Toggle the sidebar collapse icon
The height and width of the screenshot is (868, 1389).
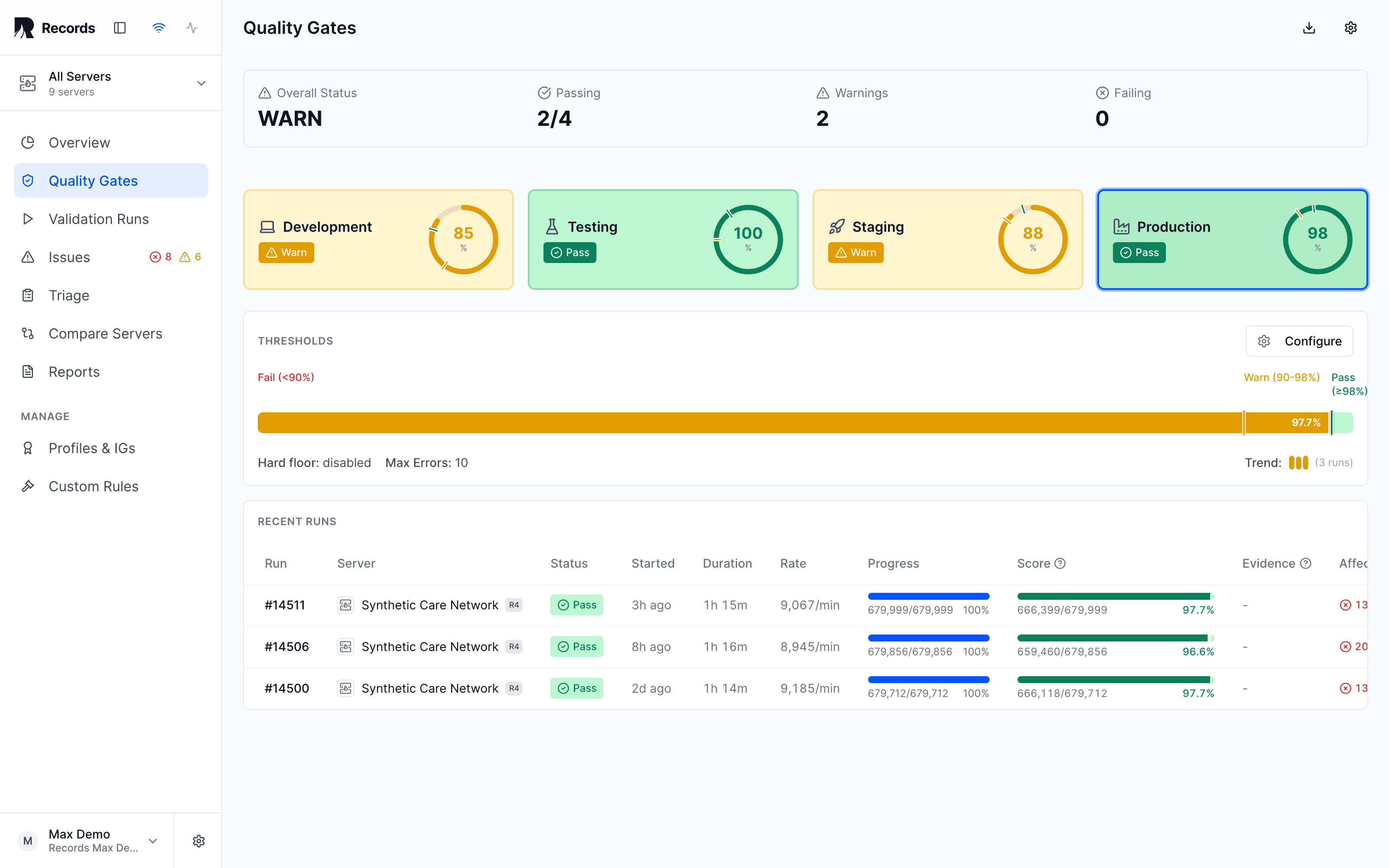119,27
